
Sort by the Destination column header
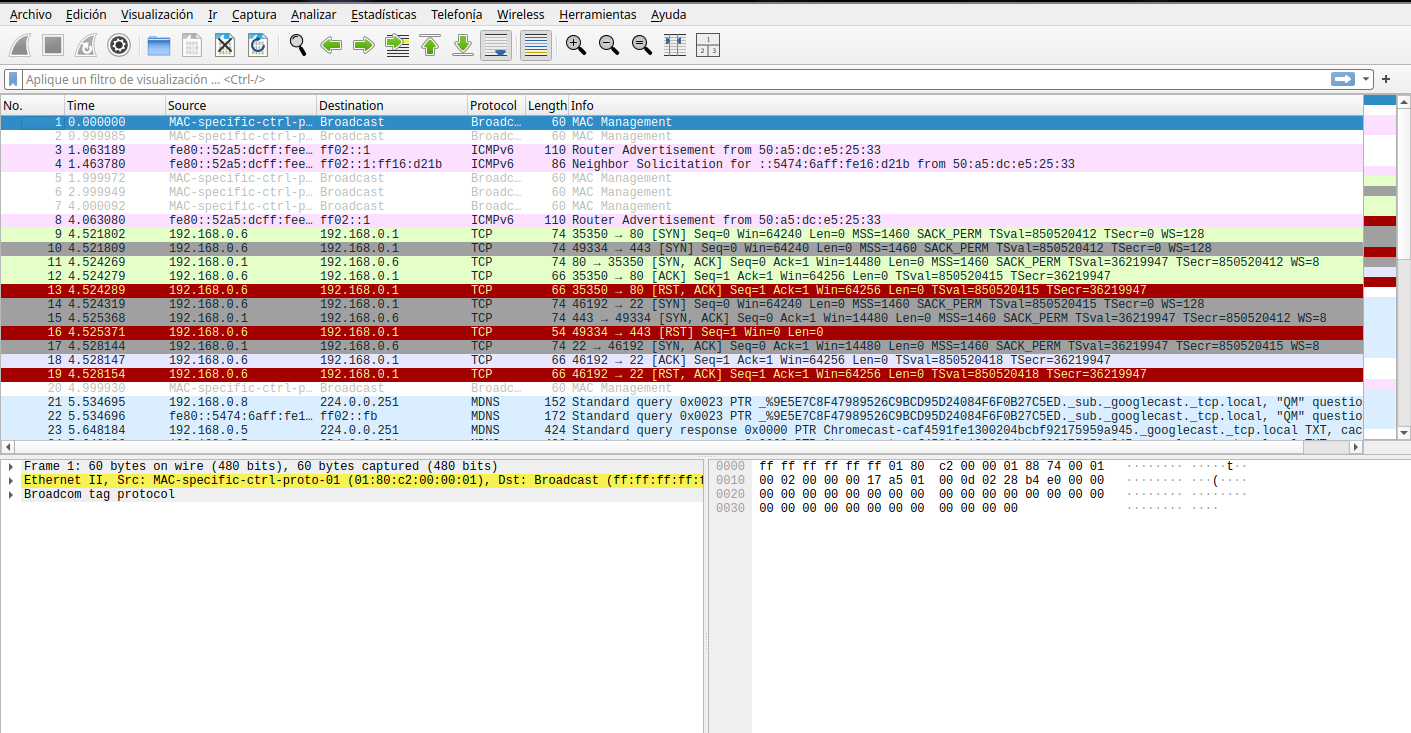(x=392, y=105)
